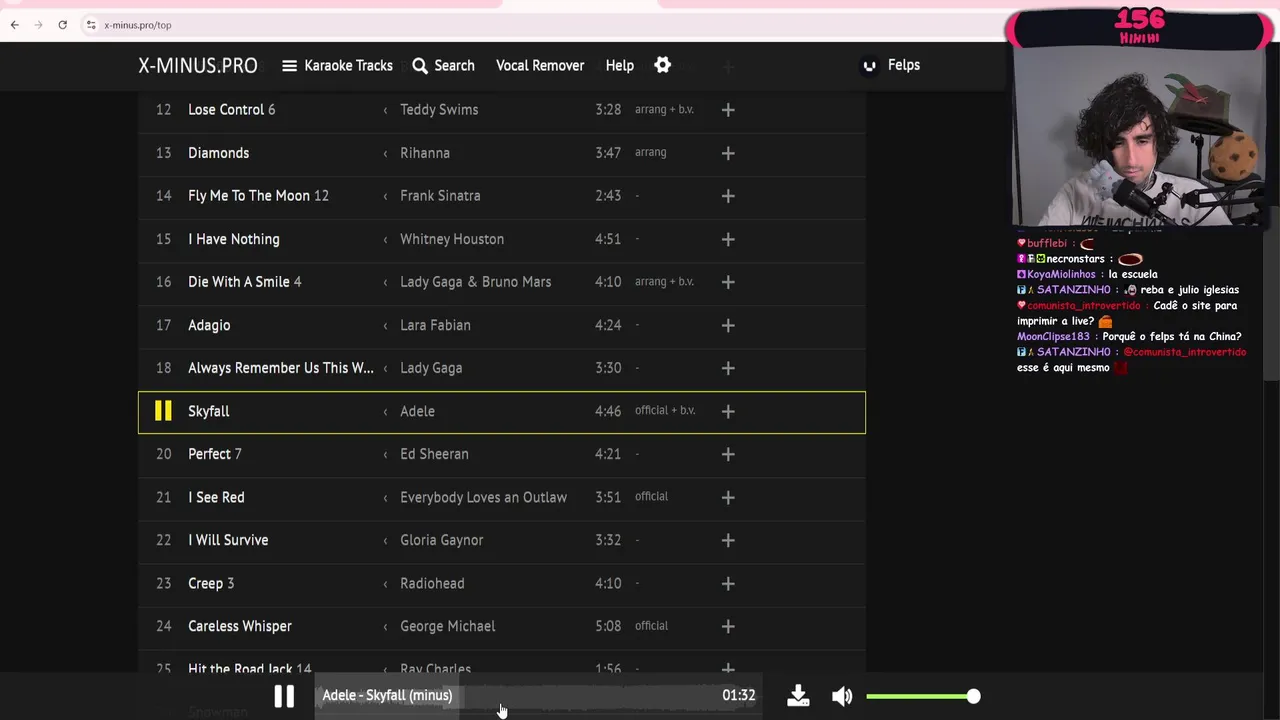The image size is (1280, 720).
Task: Click browser back arrow
Action: point(15,25)
